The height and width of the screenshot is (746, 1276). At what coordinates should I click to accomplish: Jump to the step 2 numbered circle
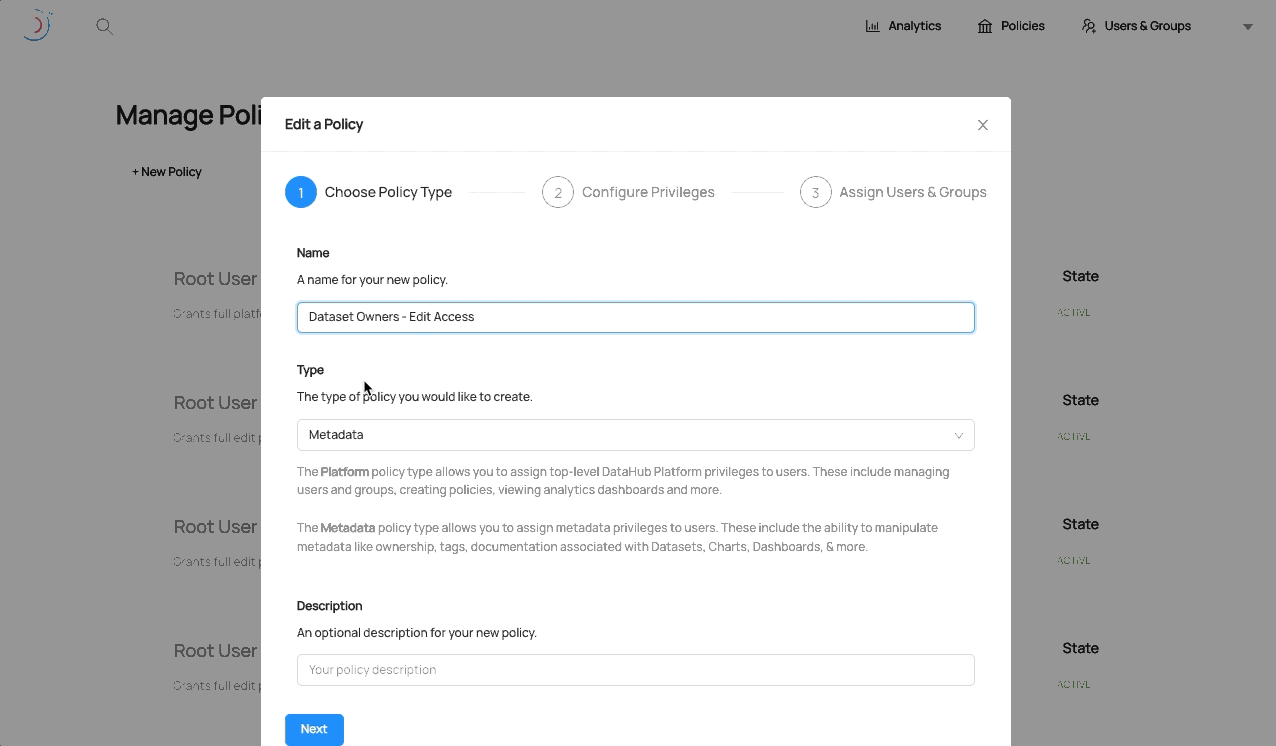(x=558, y=192)
